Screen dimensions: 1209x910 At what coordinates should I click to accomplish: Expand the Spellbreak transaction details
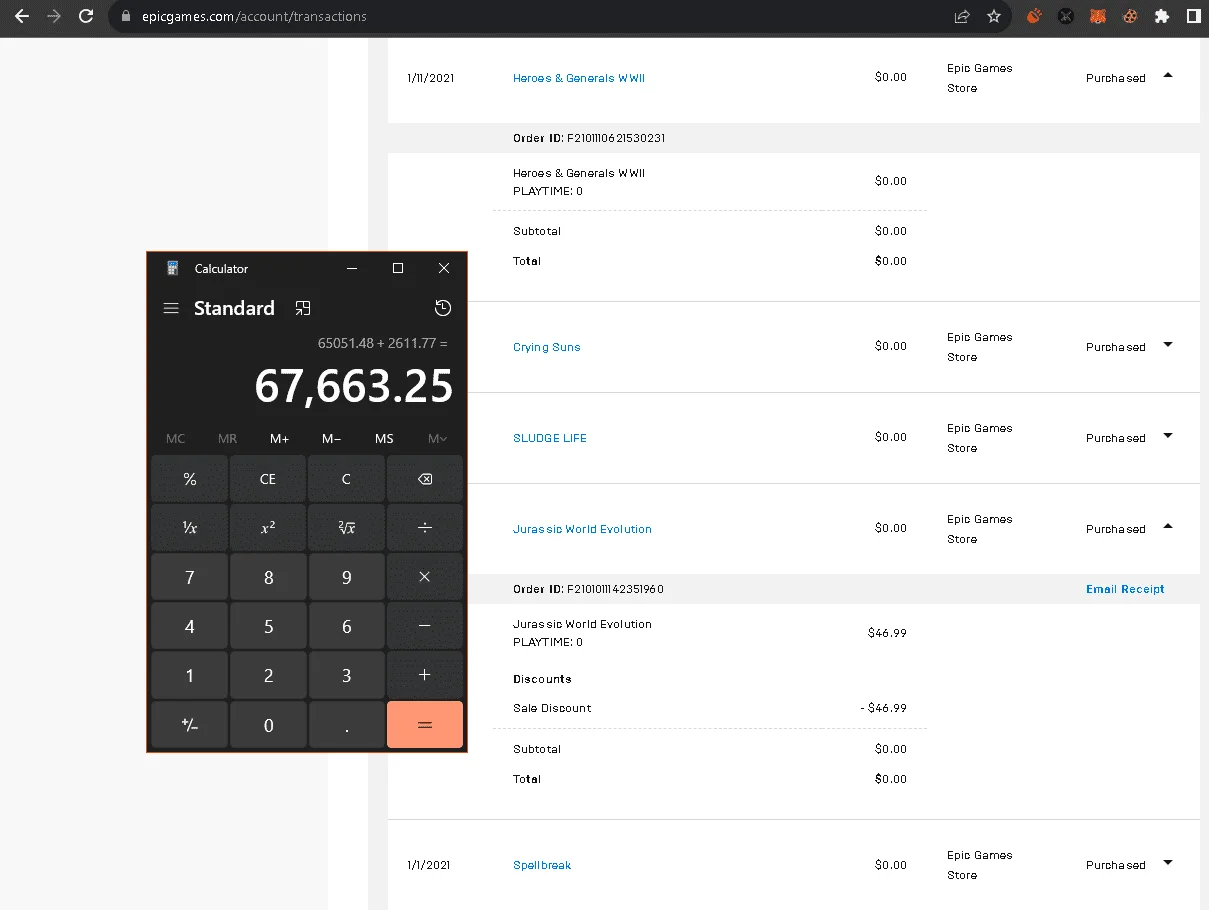pyautogui.click(x=1168, y=863)
